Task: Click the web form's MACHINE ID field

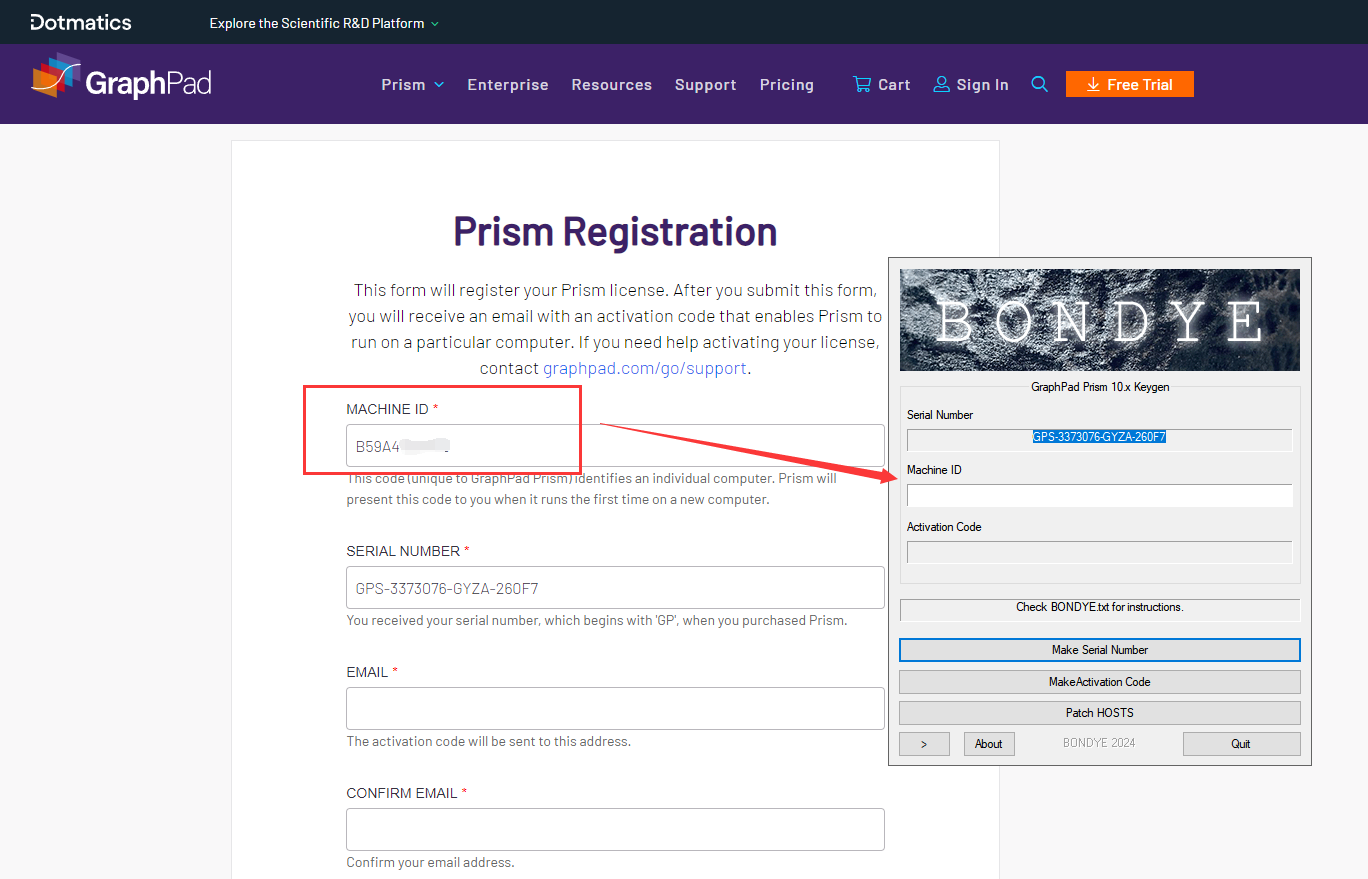Action: (x=615, y=446)
